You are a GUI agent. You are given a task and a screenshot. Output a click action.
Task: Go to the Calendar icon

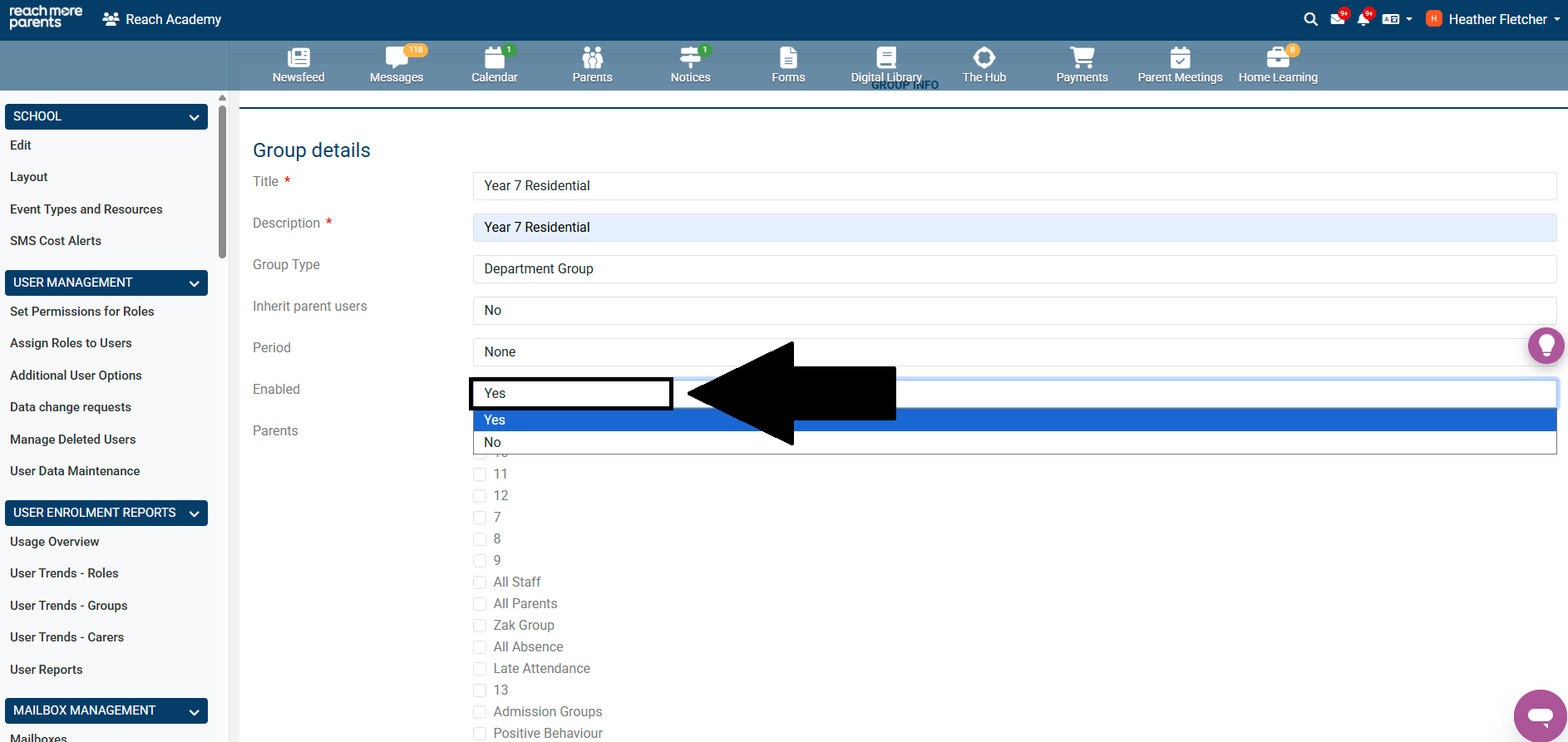494,57
